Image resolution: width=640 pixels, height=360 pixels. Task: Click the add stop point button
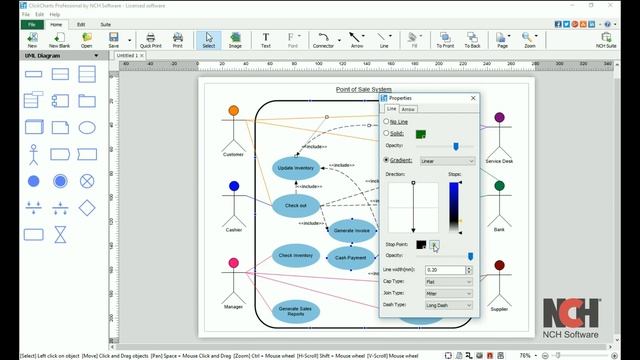click(x=434, y=244)
